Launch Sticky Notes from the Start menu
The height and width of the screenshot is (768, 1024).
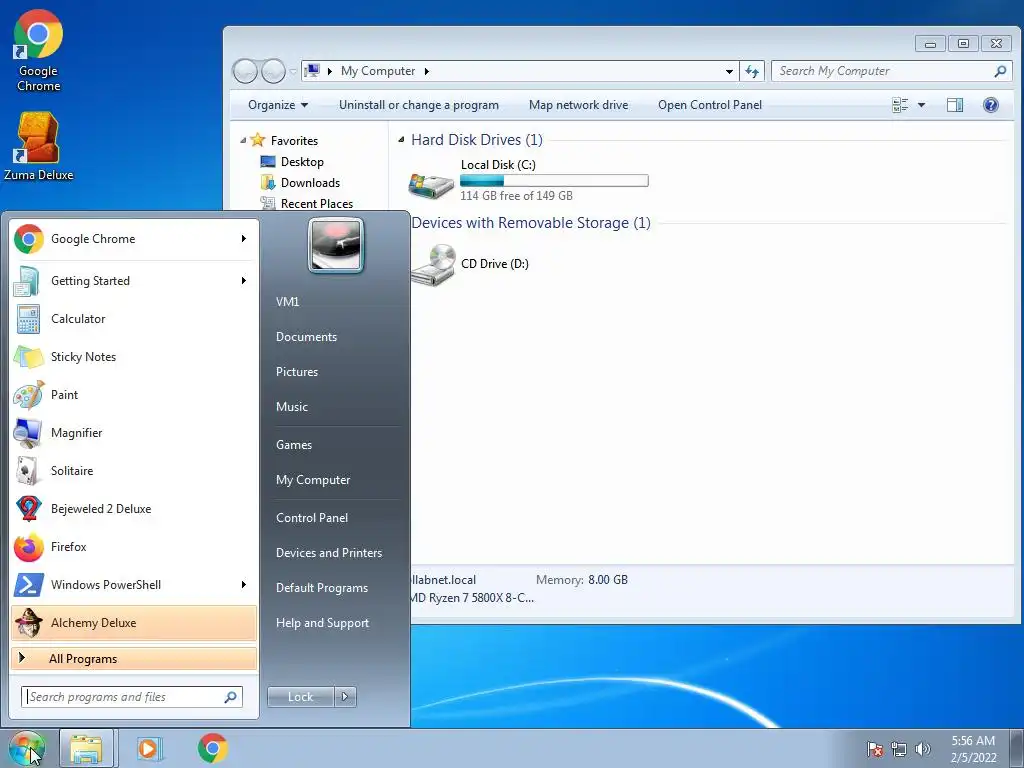click(134, 357)
